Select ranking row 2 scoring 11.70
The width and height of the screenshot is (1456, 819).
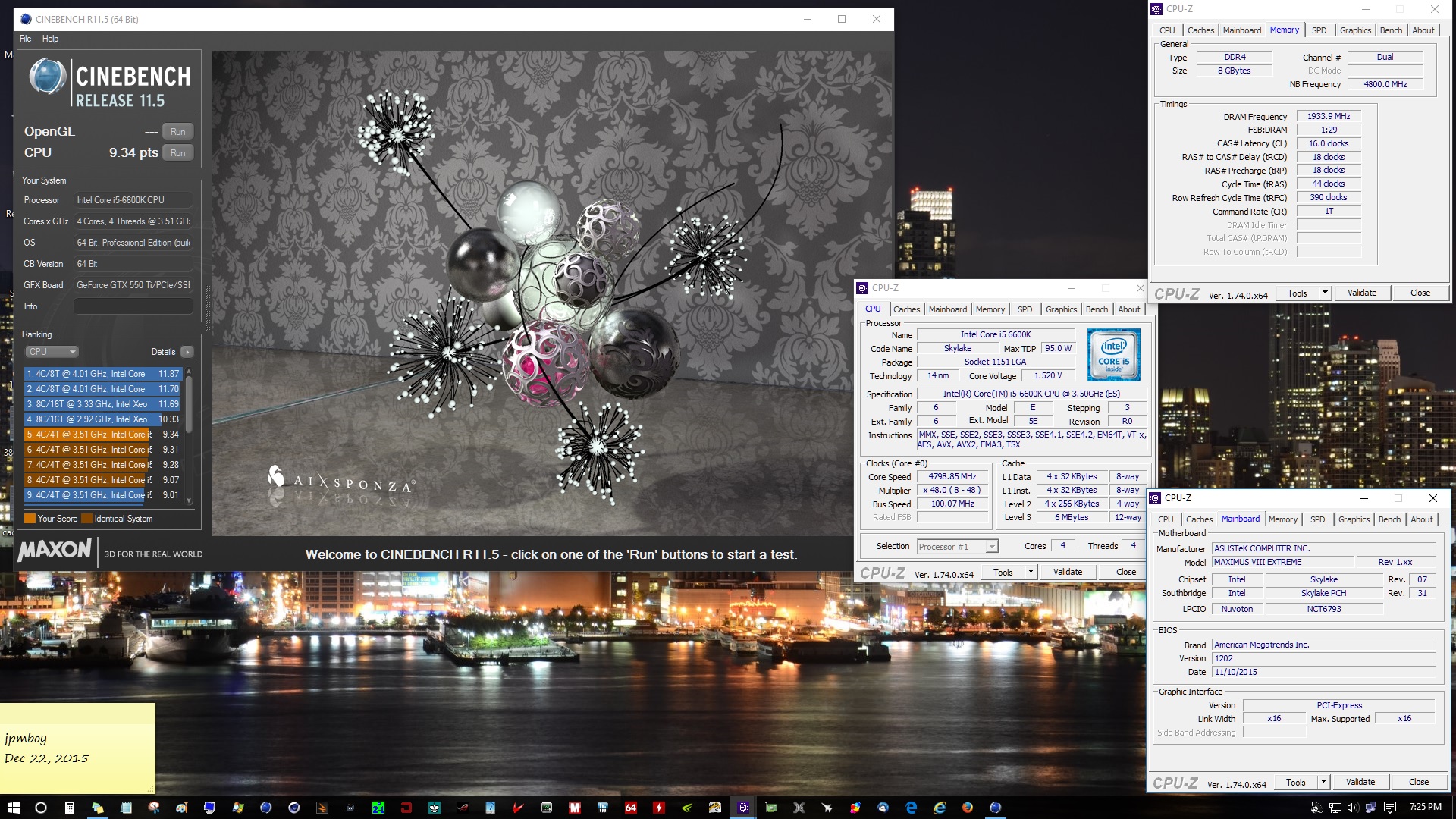(x=103, y=389)
